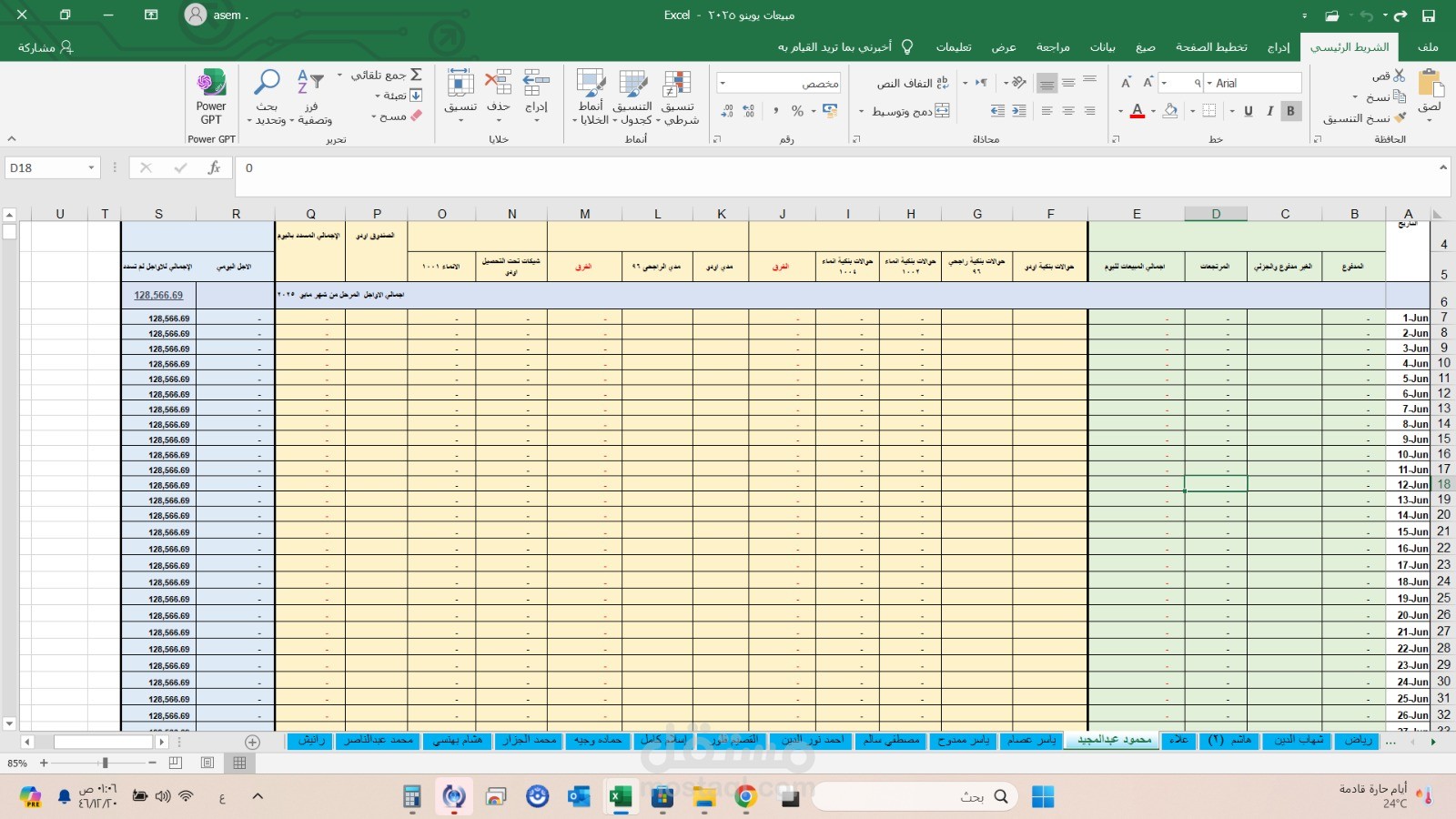This screenshot has width=1456, height=819.
Task: Collapse the ribbon with the chevron
Action: (12, 138)
